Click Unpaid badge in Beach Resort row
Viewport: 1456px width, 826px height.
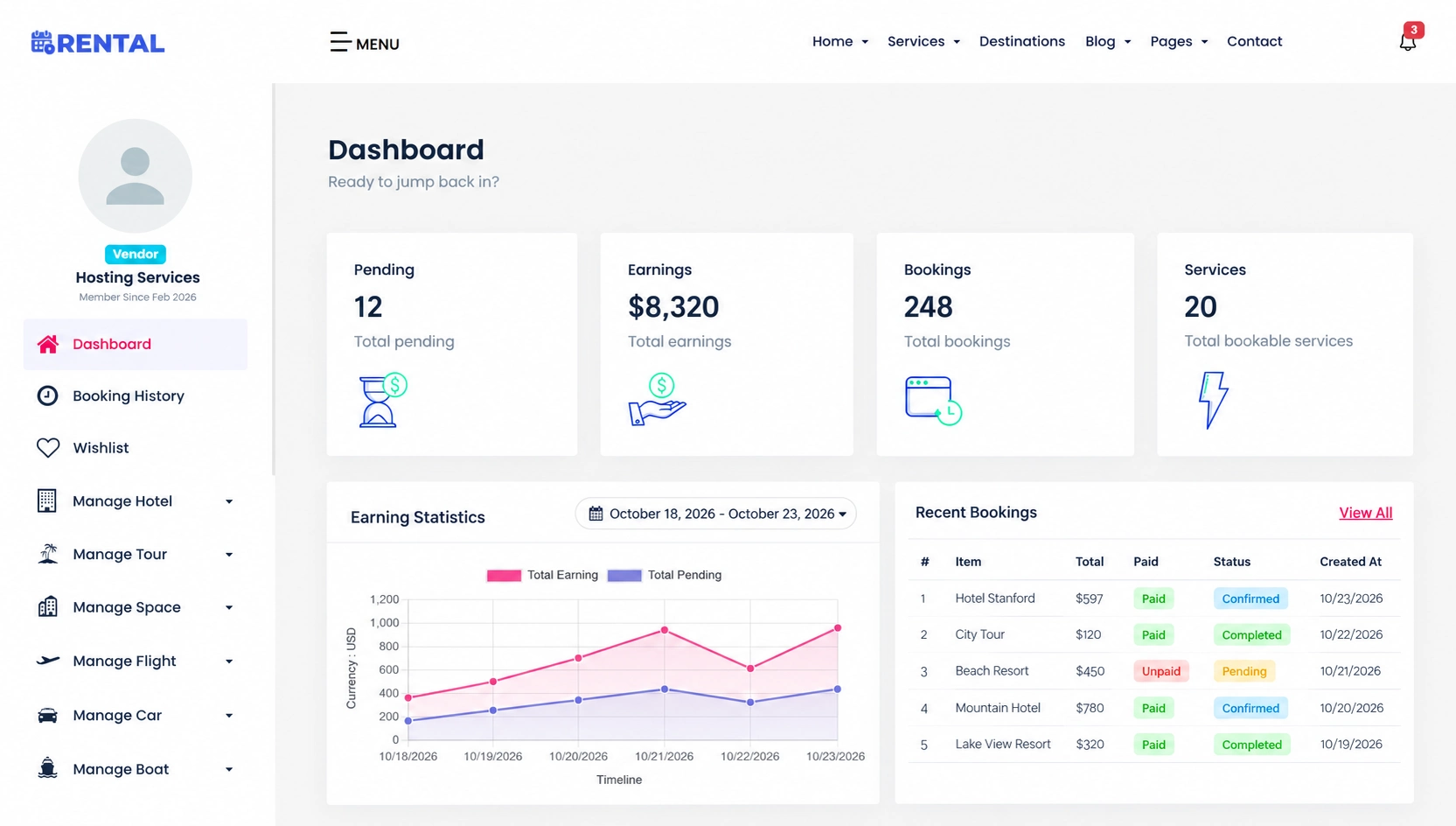click(1160, 671)
